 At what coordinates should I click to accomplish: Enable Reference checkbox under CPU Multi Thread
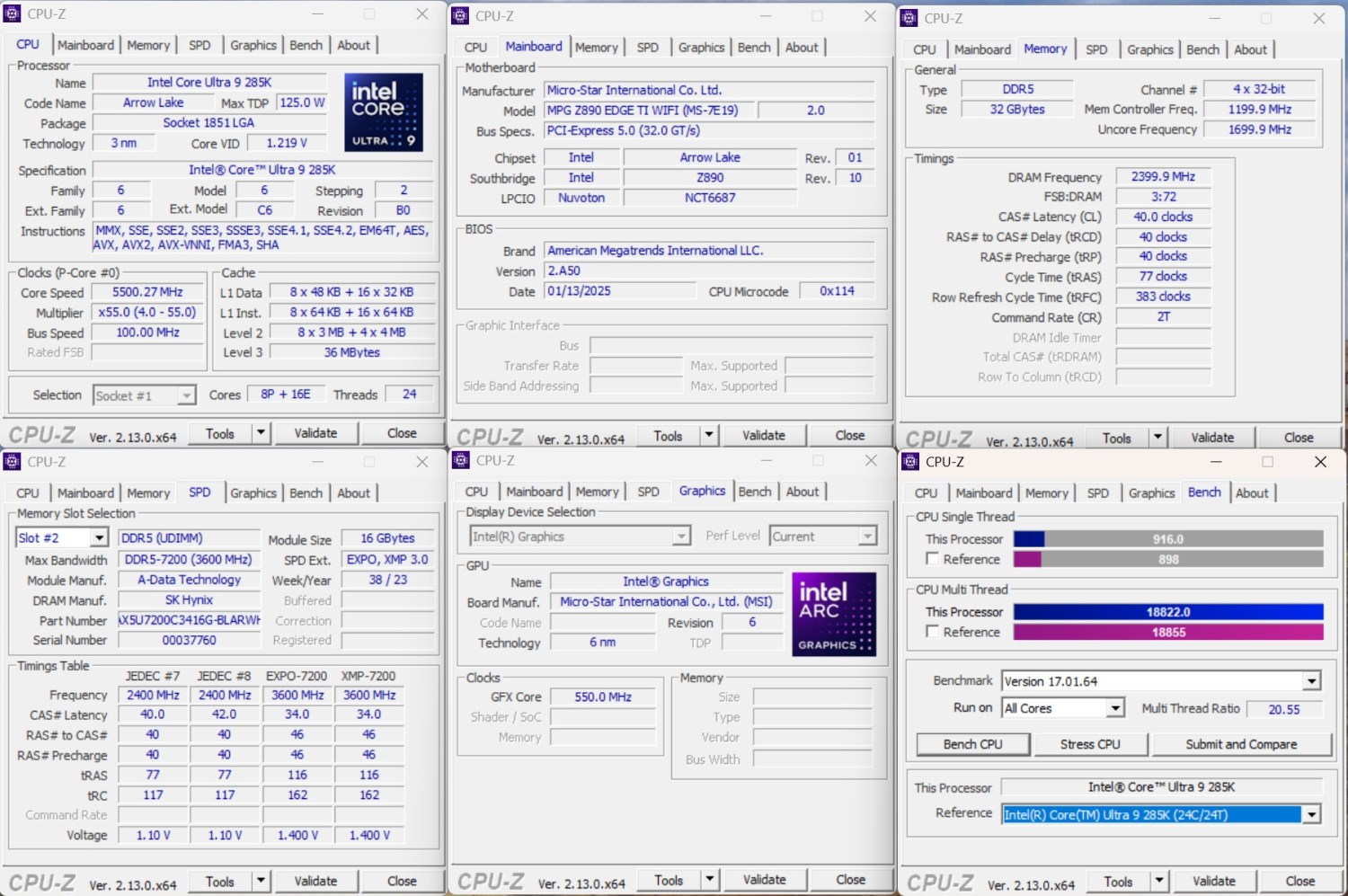tap(933, 632)
